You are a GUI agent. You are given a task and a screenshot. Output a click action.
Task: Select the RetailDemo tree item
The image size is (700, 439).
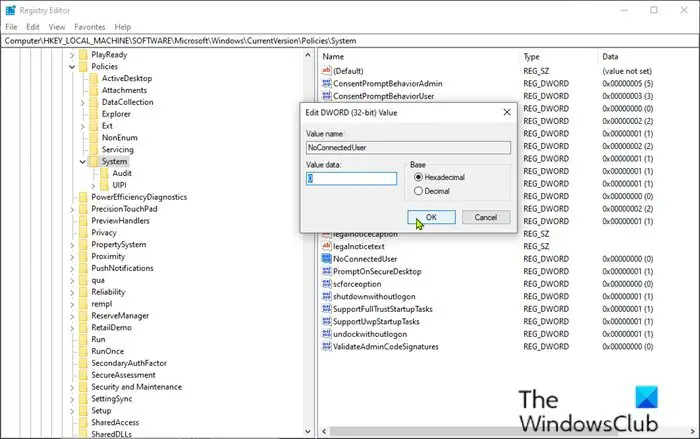click(111, 327)
